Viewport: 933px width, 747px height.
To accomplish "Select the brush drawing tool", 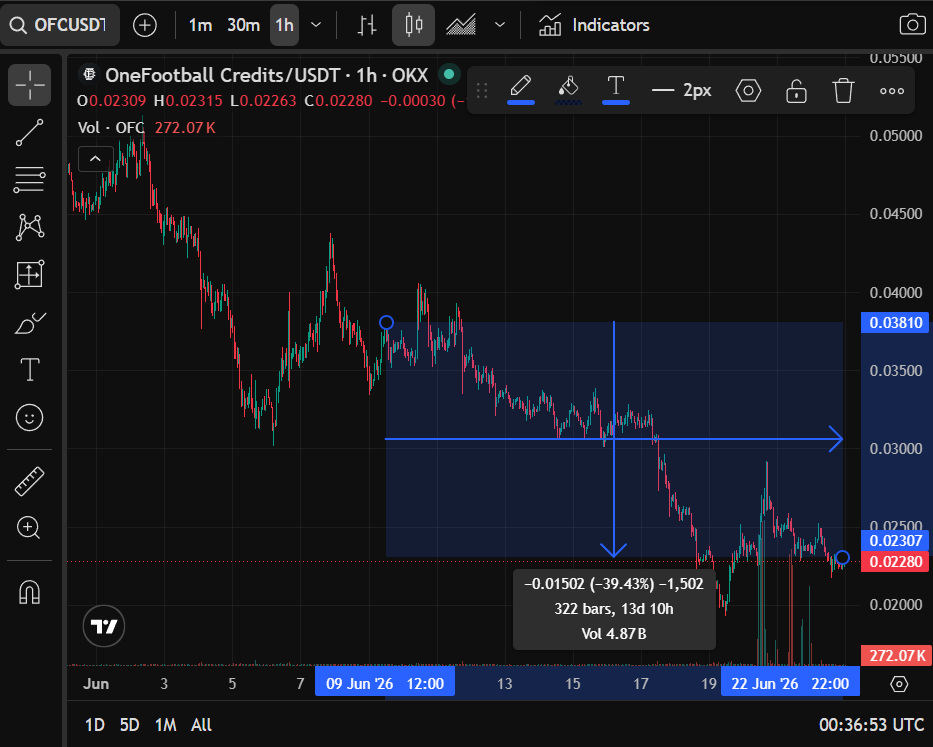I will (29, 322).
